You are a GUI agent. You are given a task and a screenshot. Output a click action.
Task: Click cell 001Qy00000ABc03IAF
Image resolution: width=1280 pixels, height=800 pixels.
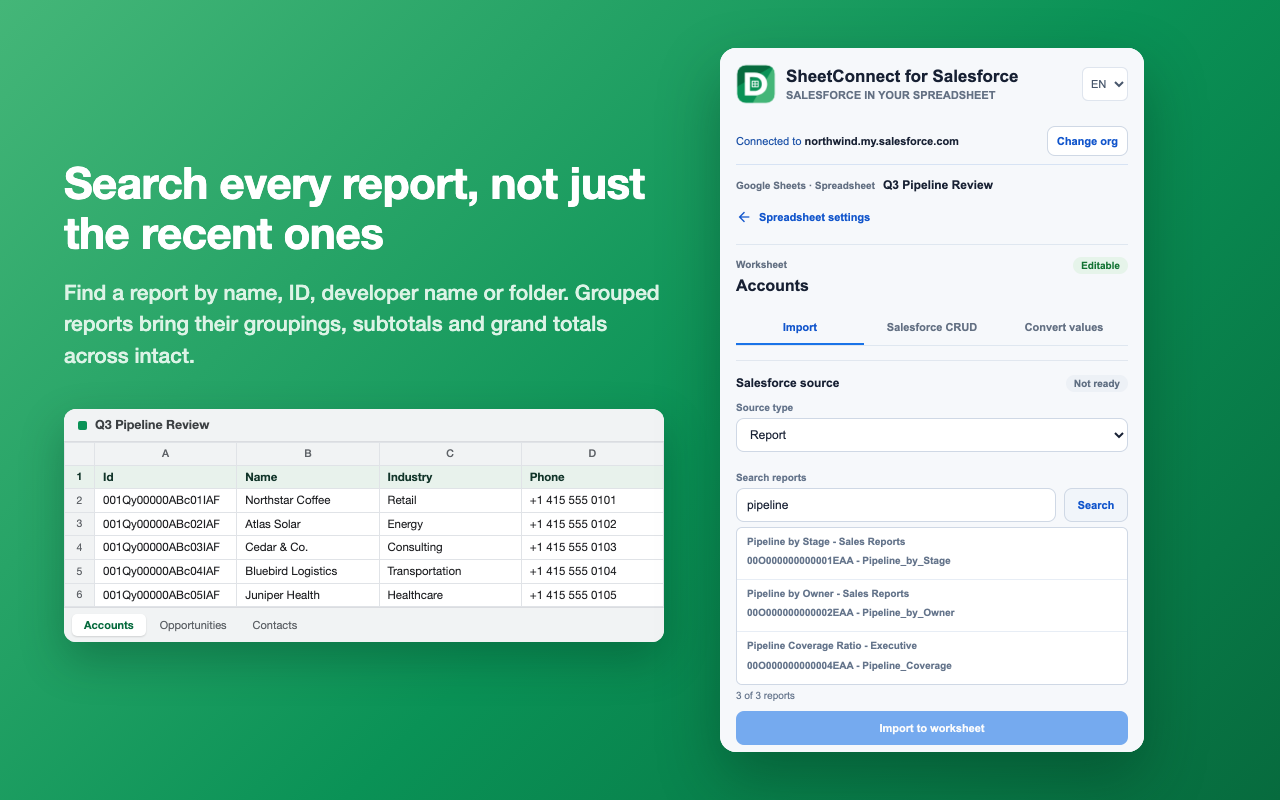(x=166, y=548)
